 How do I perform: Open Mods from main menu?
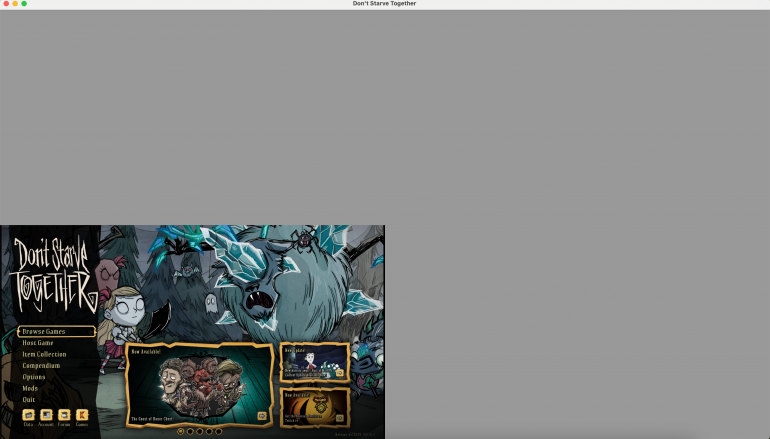click(30, 388)
